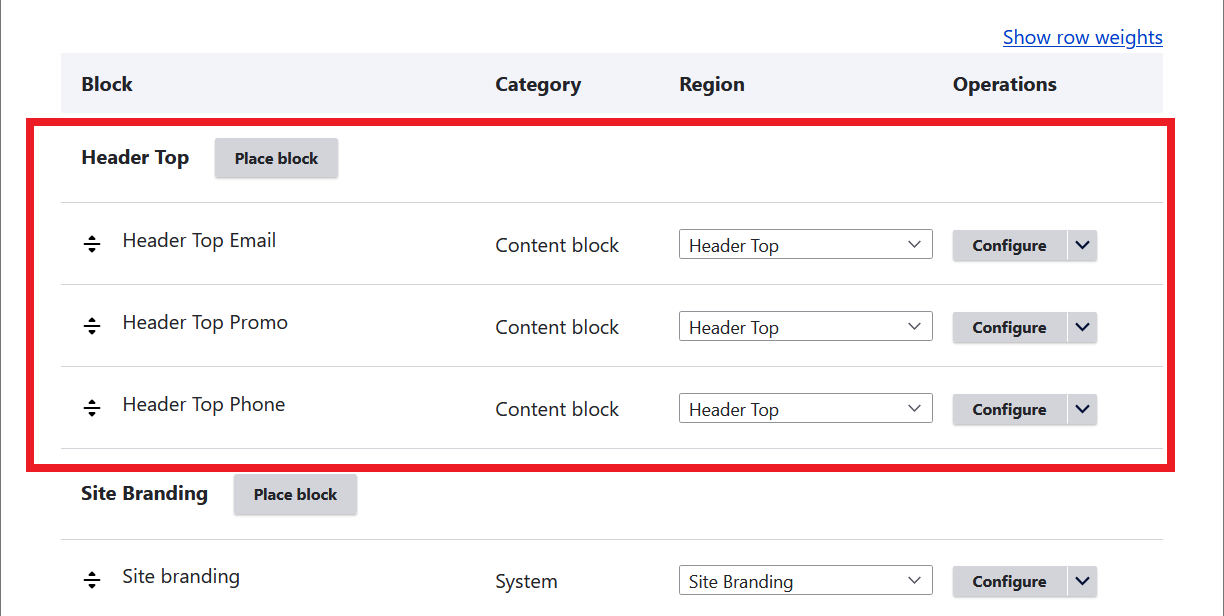The height and width of the screenshot is (616, 1224).
Task: Click the drag handle for Site branding row
Action: click(x=92, y=580)
